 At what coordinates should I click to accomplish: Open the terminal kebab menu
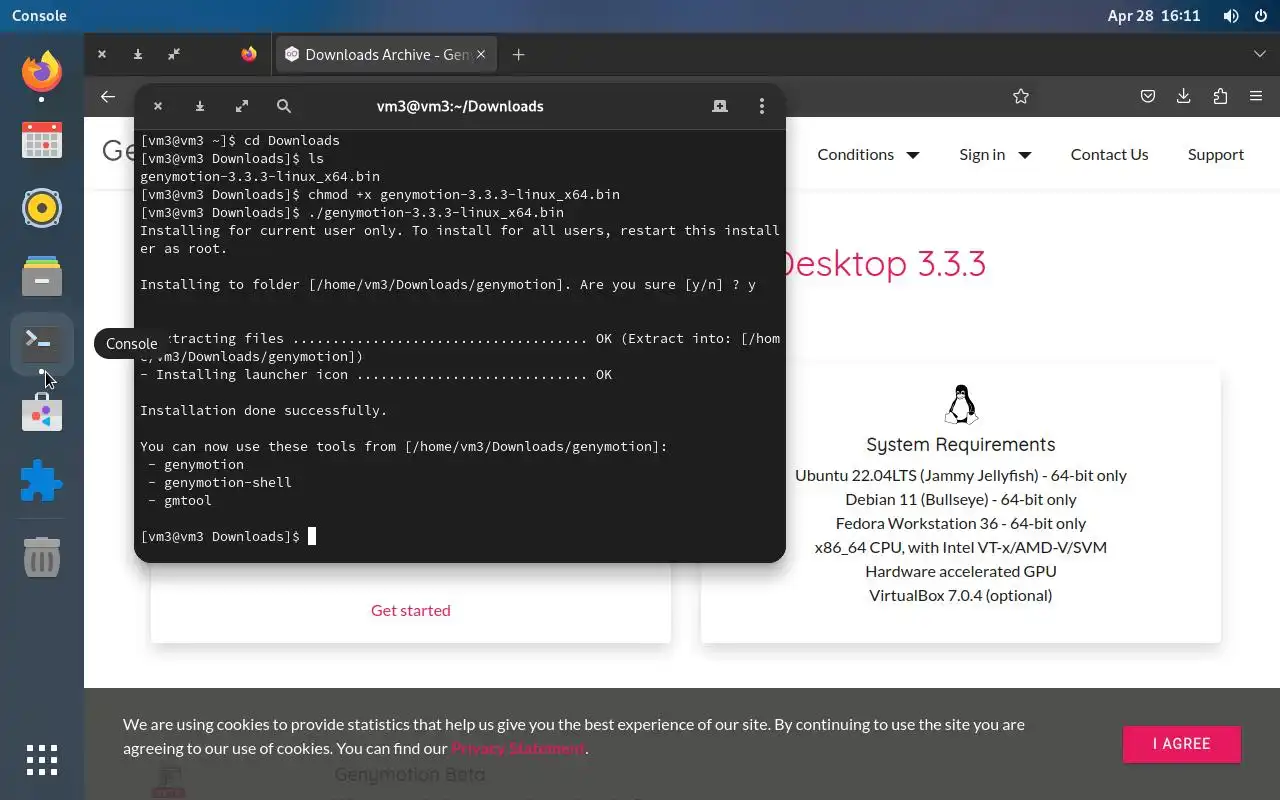click(x=762, y=106)
